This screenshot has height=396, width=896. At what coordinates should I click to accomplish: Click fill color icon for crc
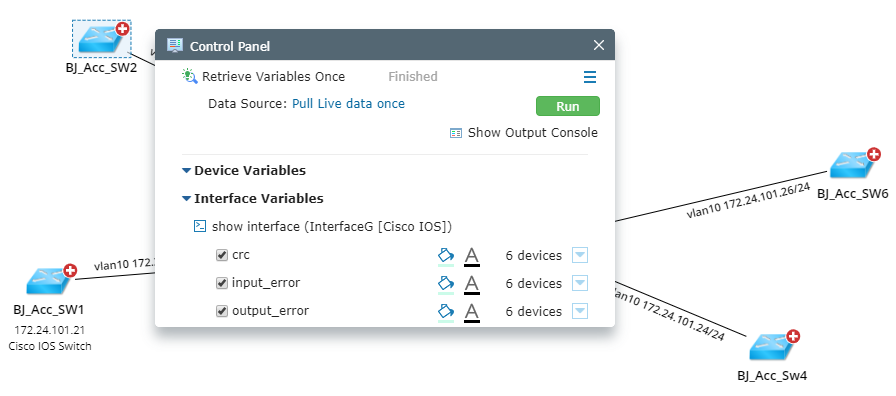(x=446, y=256)
